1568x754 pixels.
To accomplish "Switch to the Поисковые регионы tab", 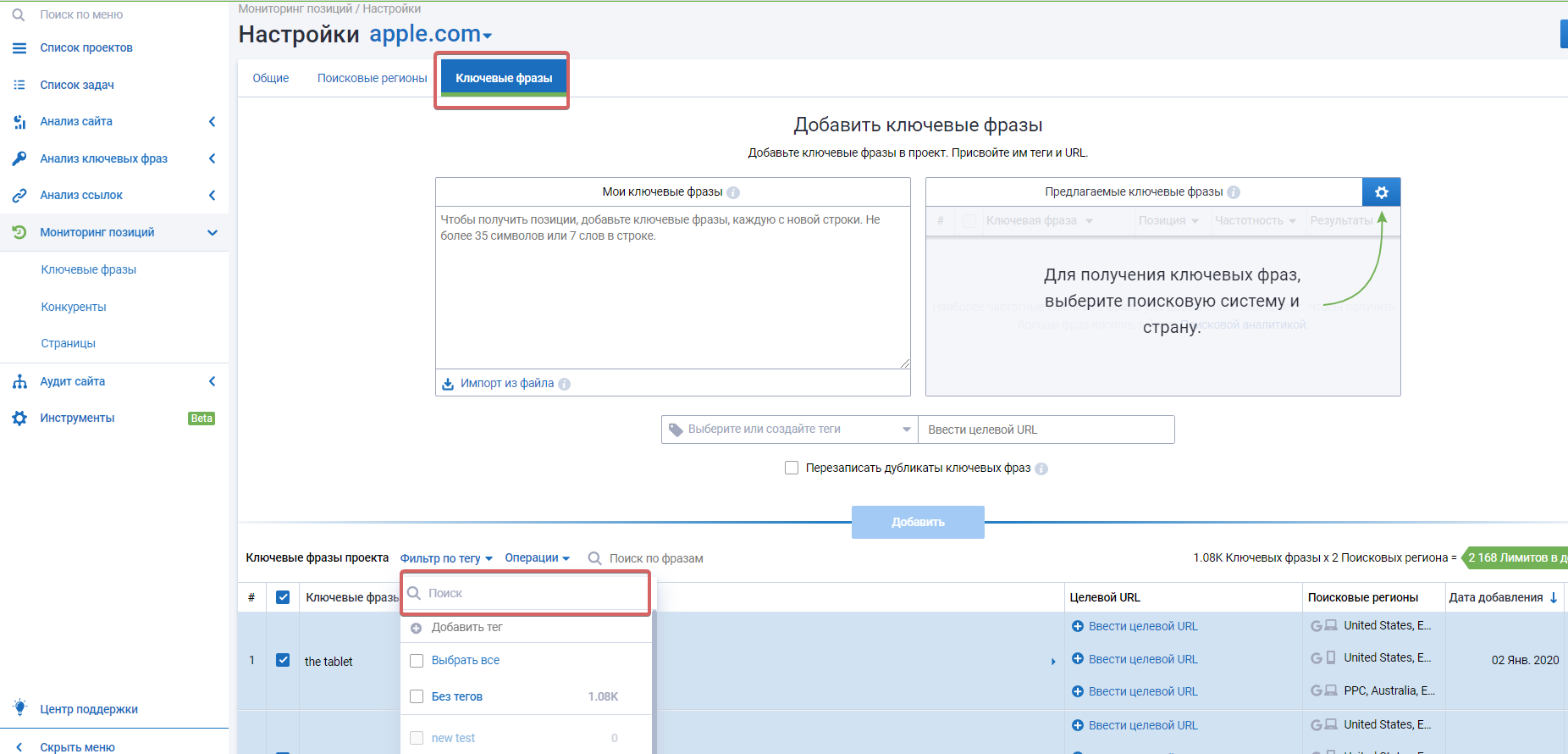I will 372,78.
